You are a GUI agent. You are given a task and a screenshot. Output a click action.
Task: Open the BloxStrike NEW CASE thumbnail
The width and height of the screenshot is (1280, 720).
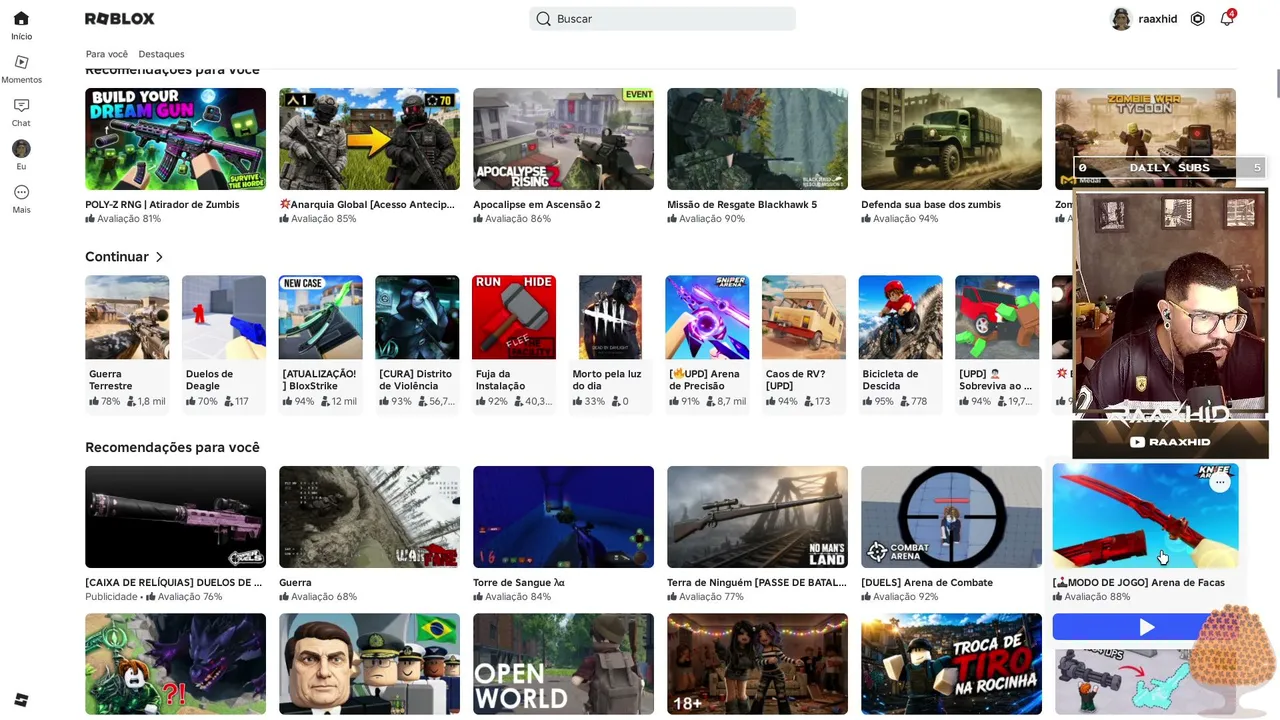pos(320,317)
